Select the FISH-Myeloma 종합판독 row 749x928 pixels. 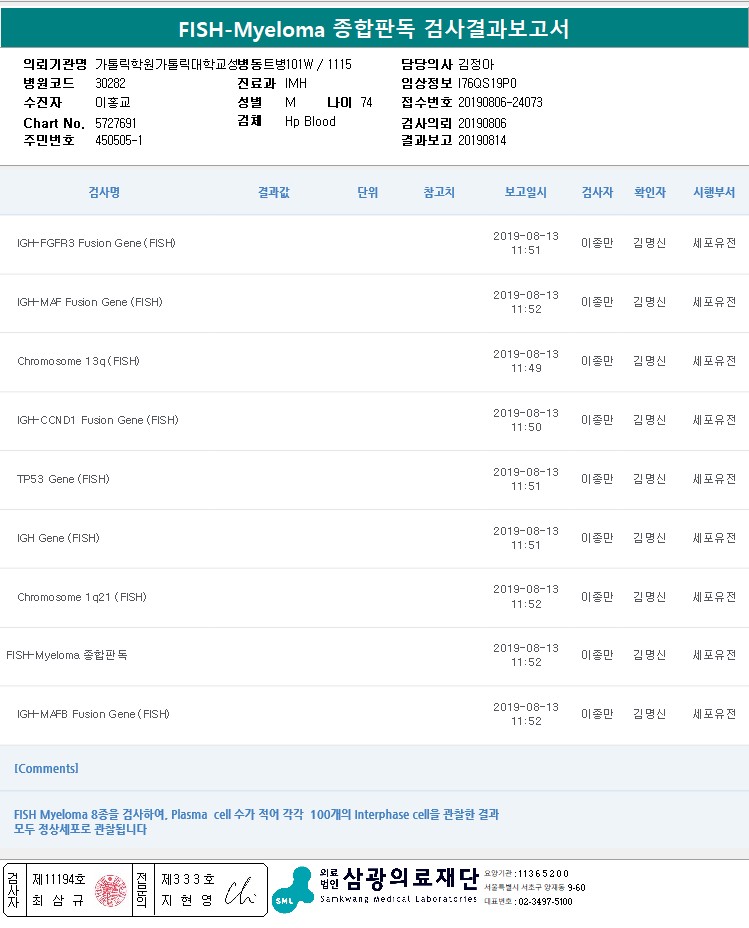coord(67,655)
